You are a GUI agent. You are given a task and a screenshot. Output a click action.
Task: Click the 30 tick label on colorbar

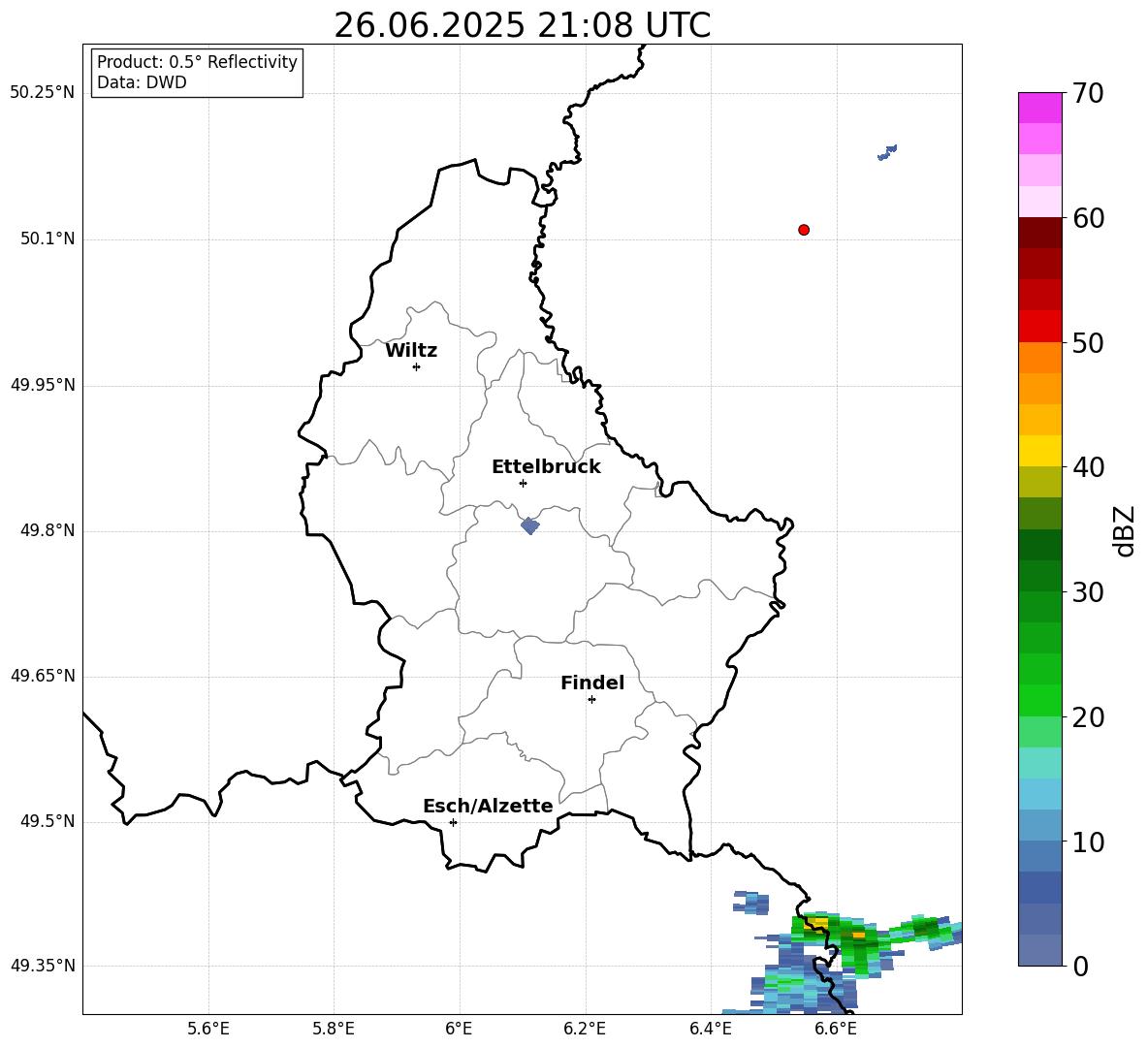(x=1088, y=592)
